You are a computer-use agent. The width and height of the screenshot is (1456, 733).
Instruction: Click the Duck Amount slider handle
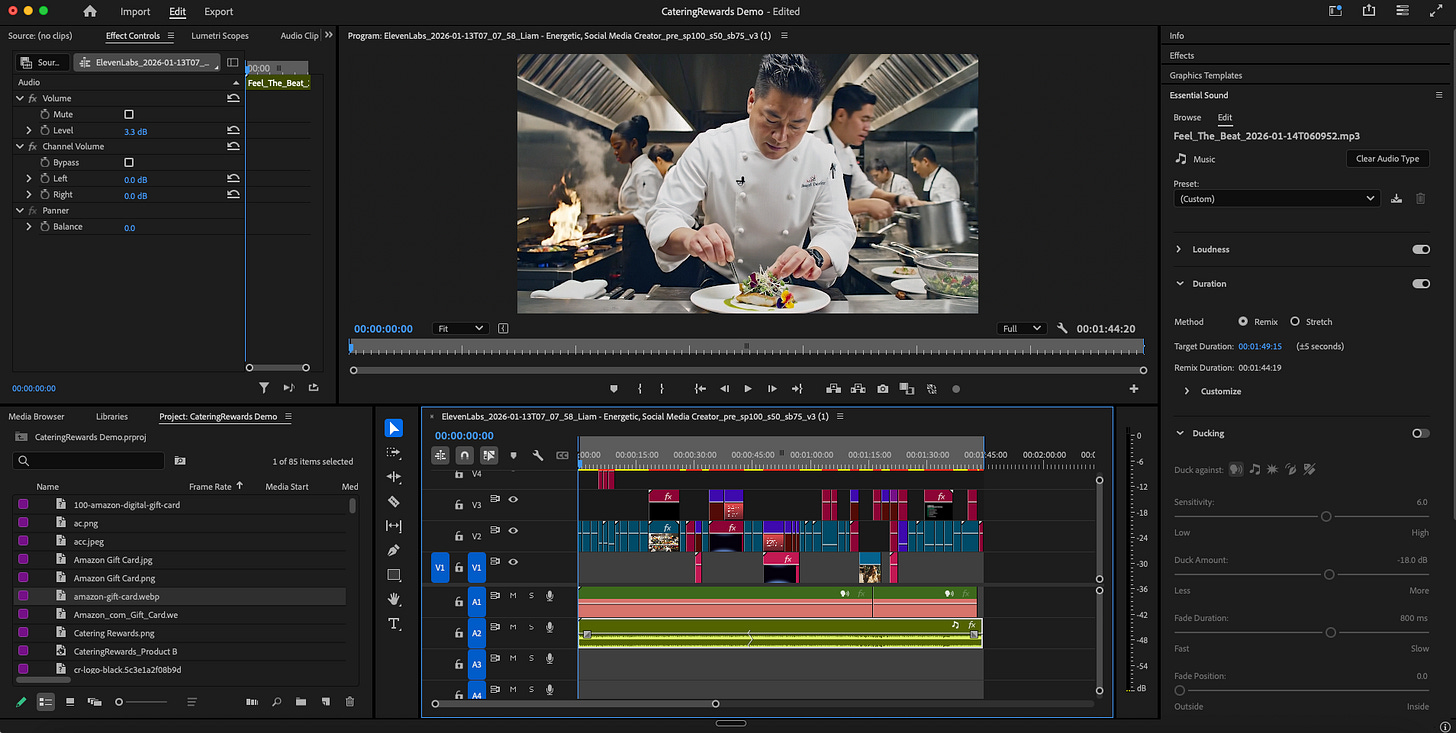pos(1329,575)
